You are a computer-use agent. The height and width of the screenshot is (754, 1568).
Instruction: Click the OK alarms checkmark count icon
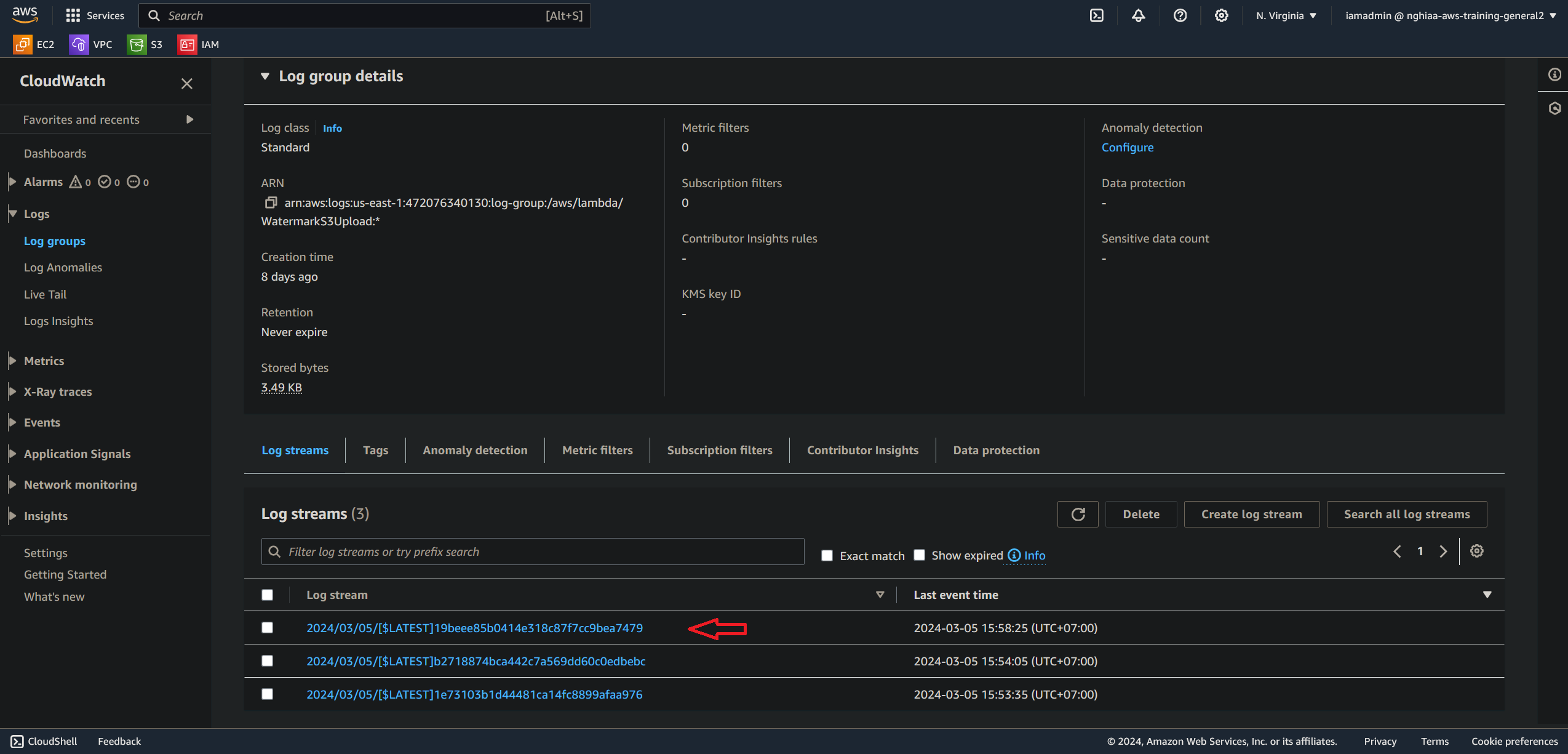[x=105, y=182]
